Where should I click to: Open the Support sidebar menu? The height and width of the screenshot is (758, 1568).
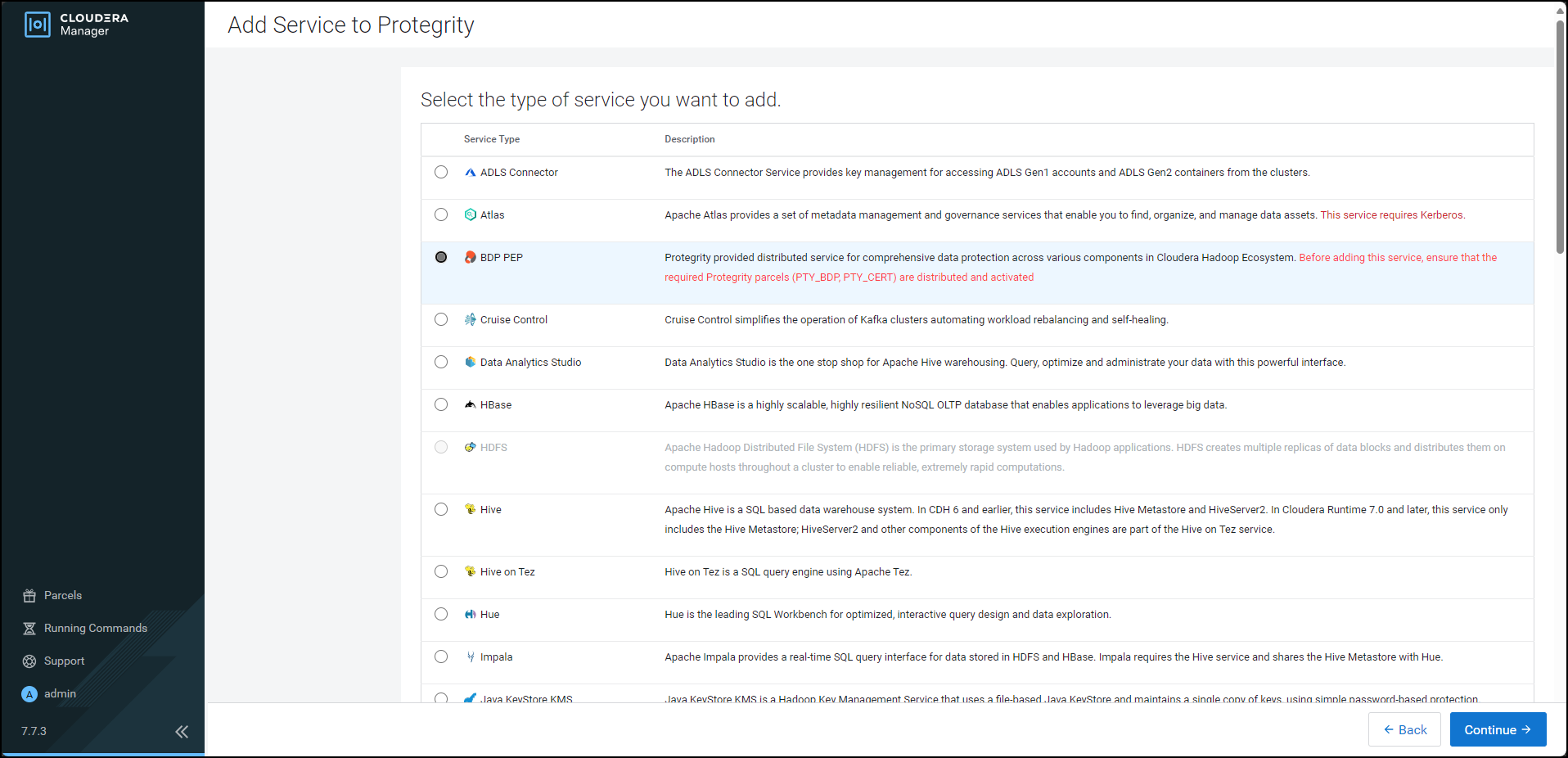[x=64, y=661]
